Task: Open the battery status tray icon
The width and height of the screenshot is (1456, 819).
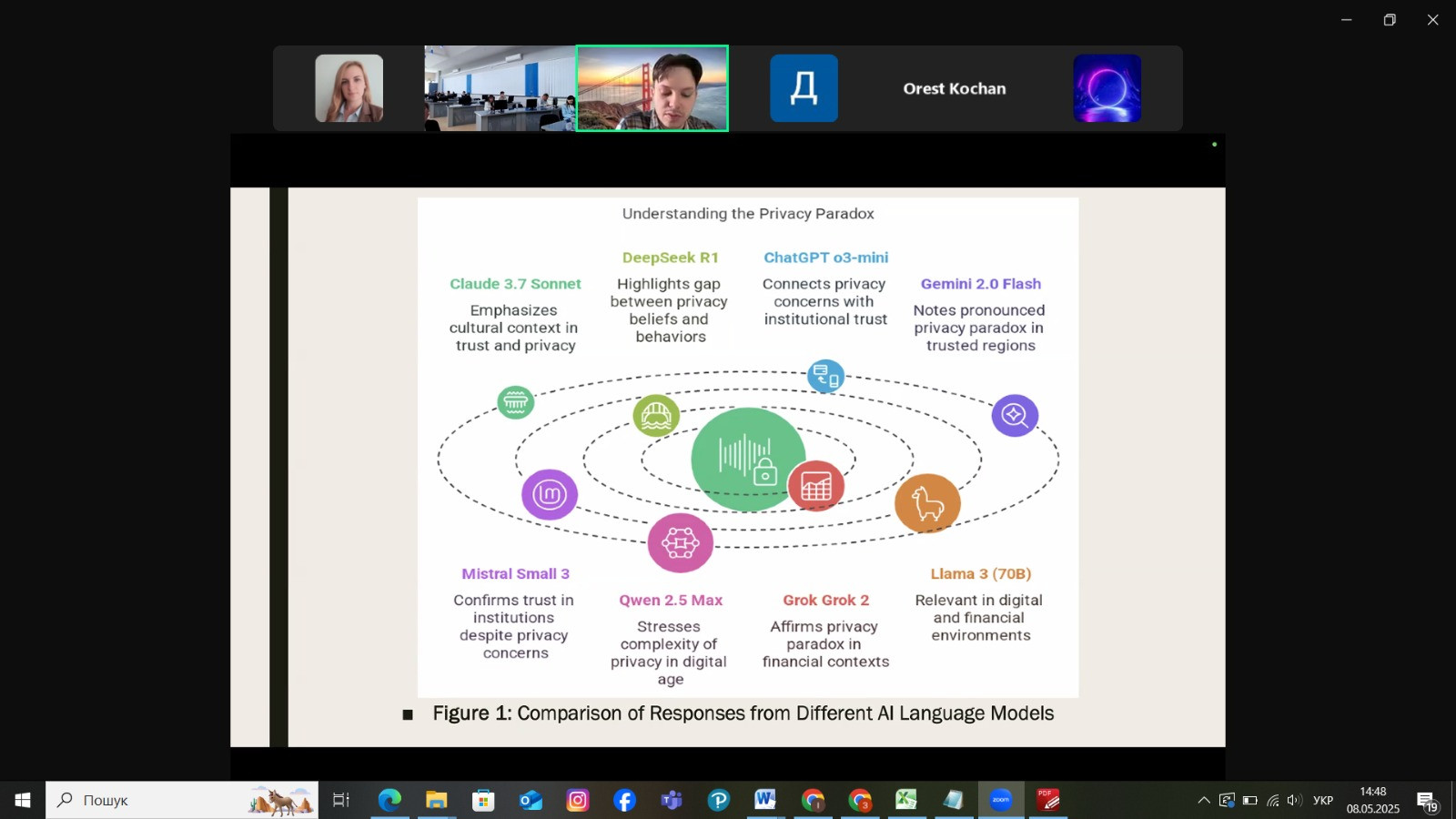Action: click(x=1250, y=801)
